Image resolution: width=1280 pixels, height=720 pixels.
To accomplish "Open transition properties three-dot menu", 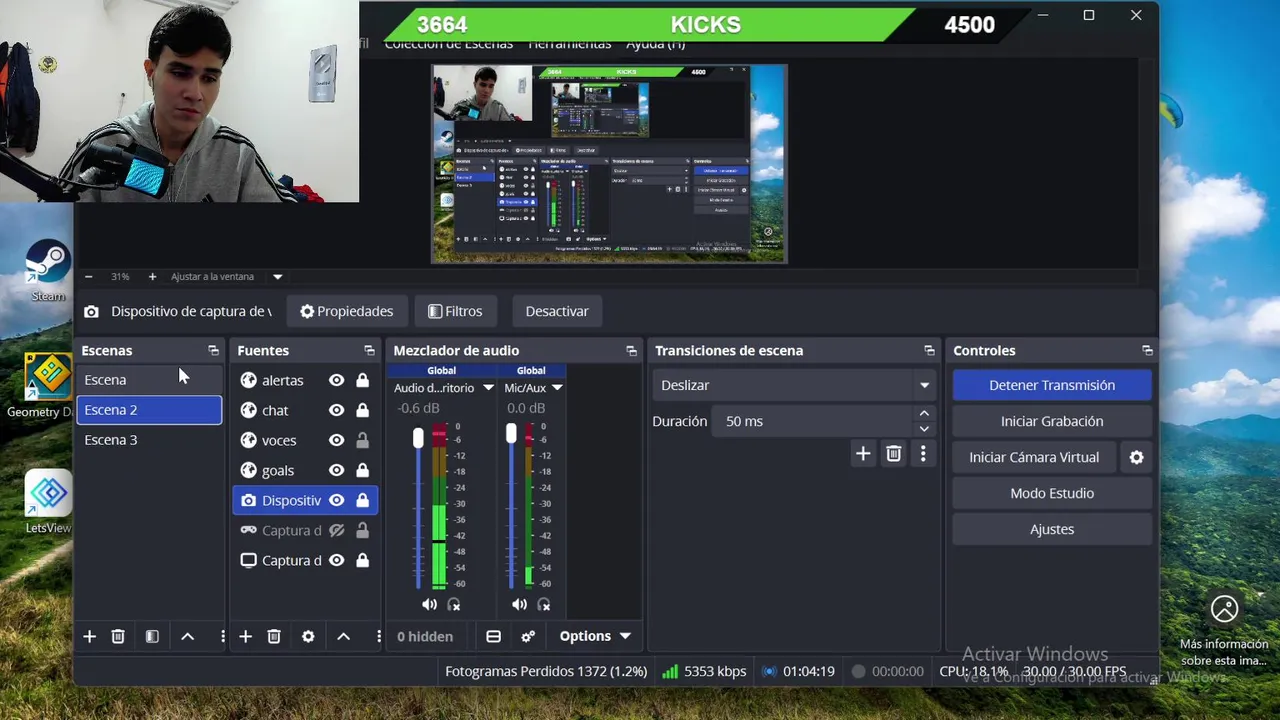I will [923, 454].
